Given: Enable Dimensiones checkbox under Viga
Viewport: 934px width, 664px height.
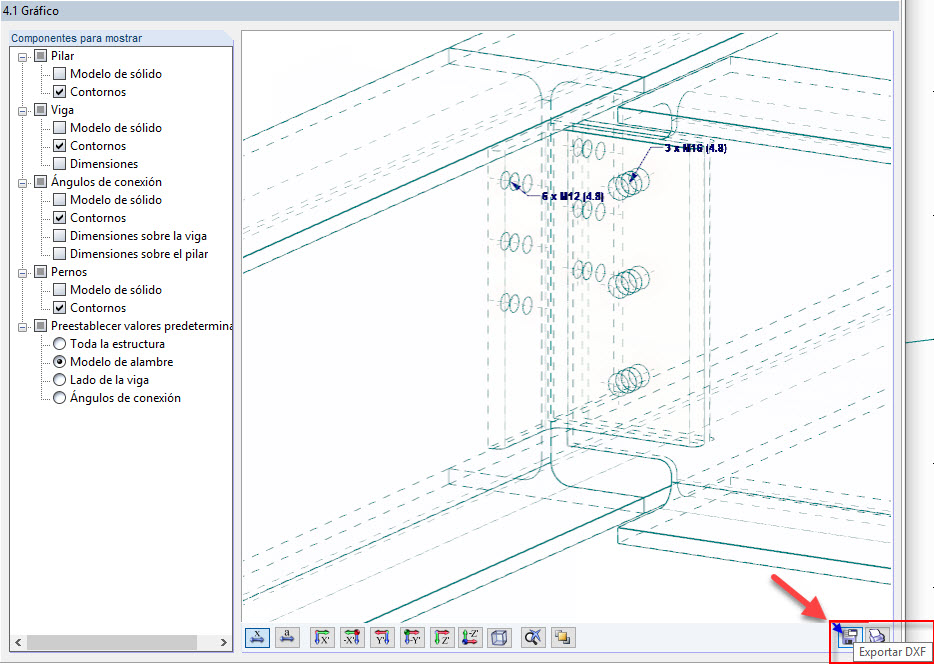Looking at the screenshot, I should tap(59, 164).
